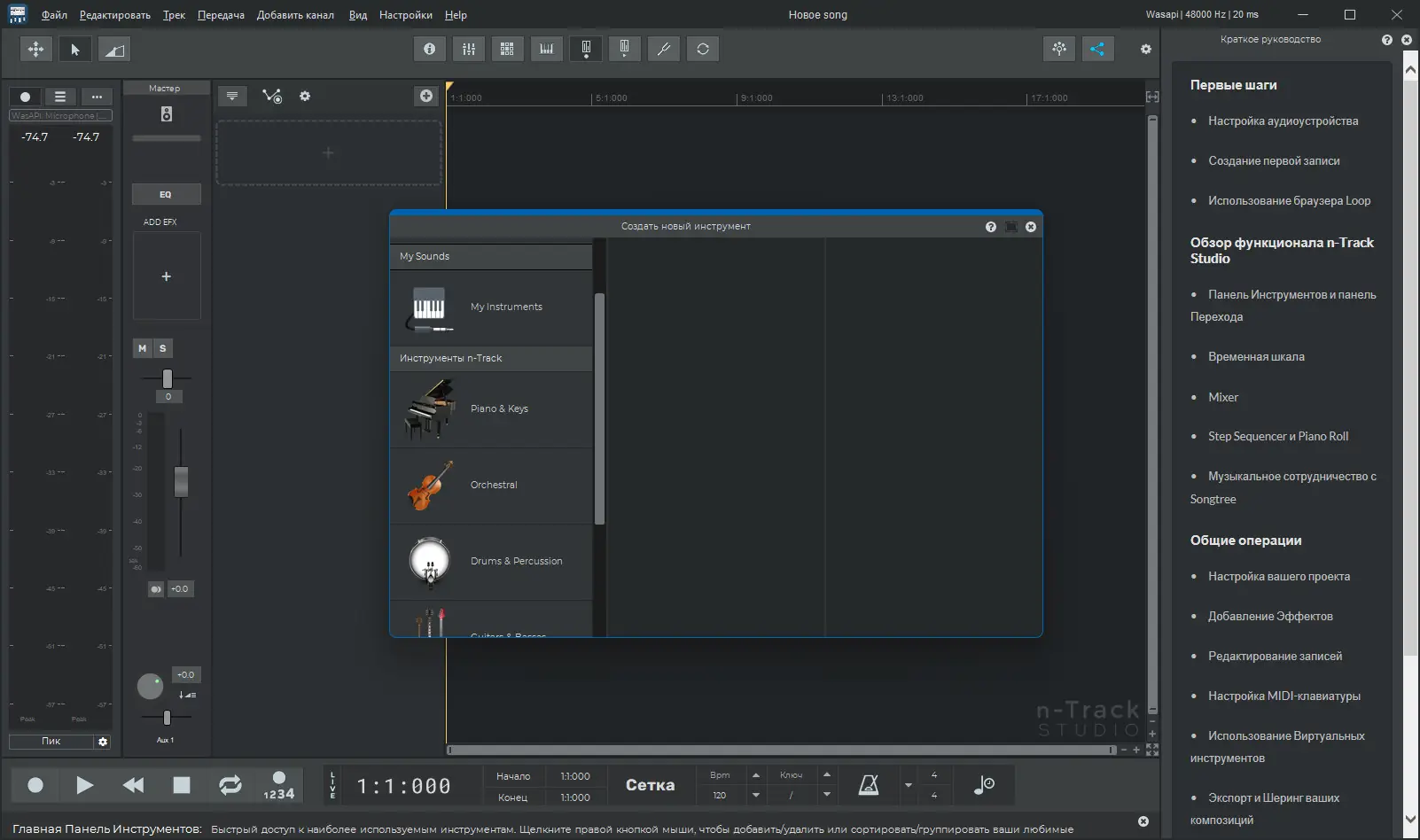
Task: Open track area settings gear
Action: point(305,96)
